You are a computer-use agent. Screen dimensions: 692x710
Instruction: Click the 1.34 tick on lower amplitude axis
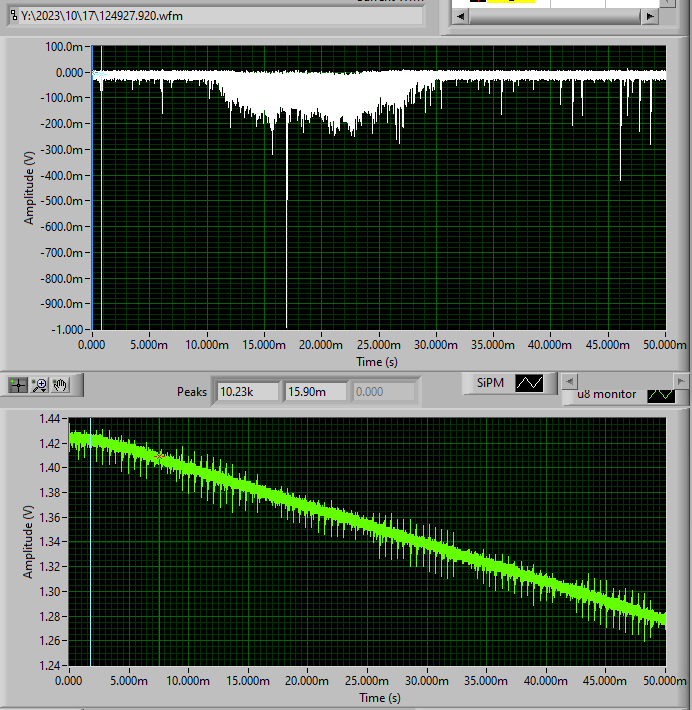tap(49, 542)
